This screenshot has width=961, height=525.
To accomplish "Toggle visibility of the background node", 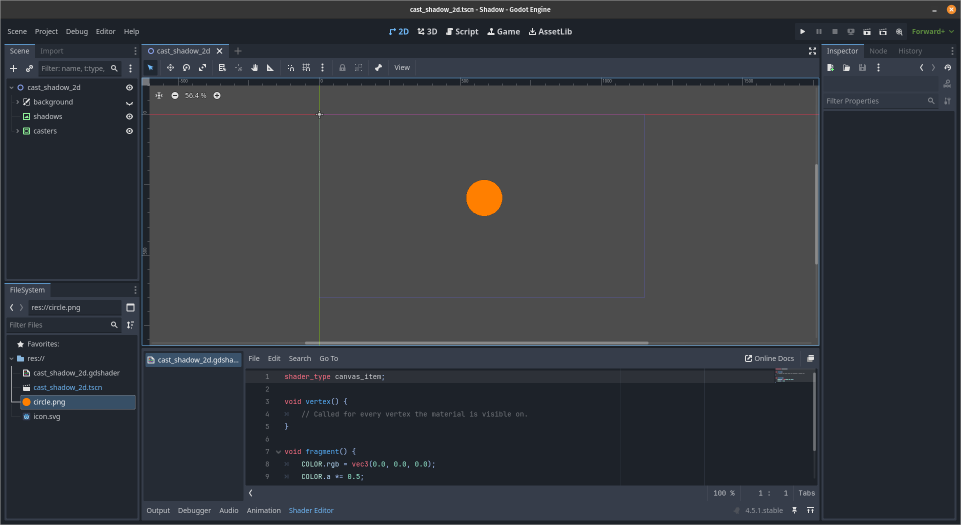I will pos(129,102).
